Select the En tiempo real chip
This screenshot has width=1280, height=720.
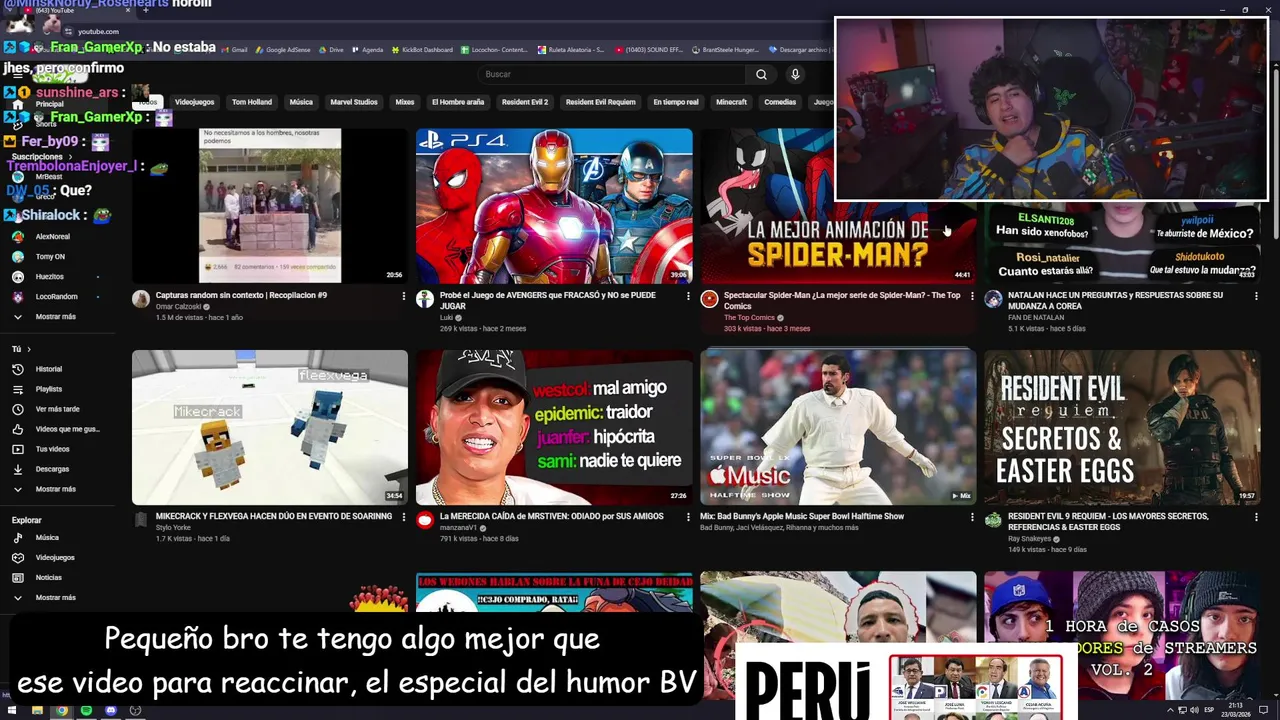[676, 102]
